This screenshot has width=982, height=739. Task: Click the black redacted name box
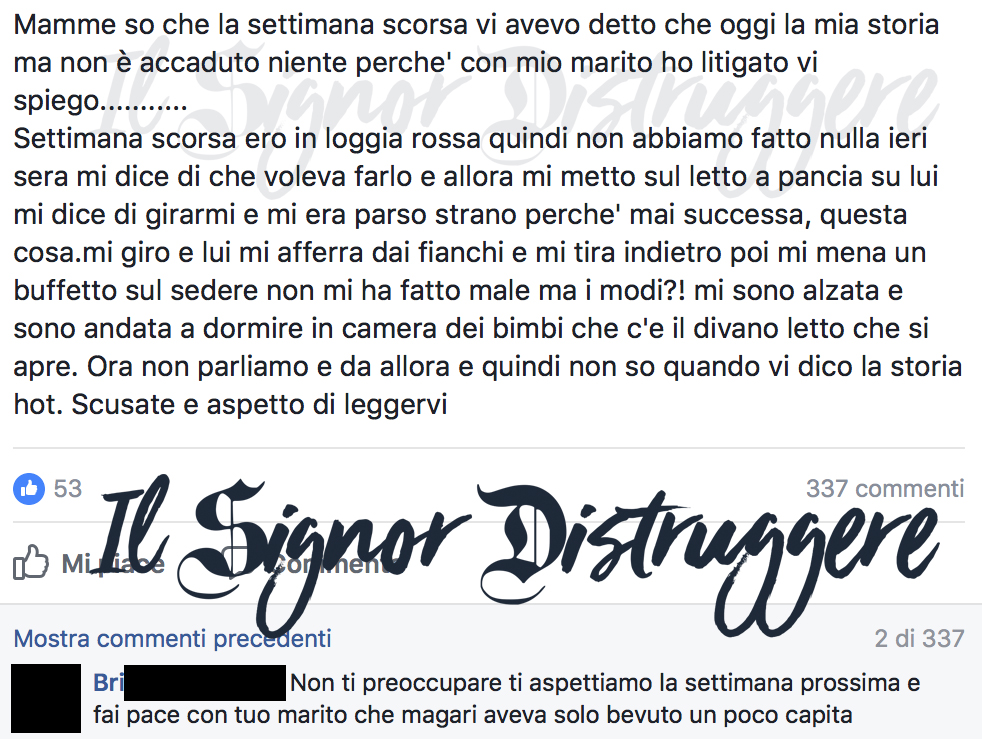click(x=205, y=683)
